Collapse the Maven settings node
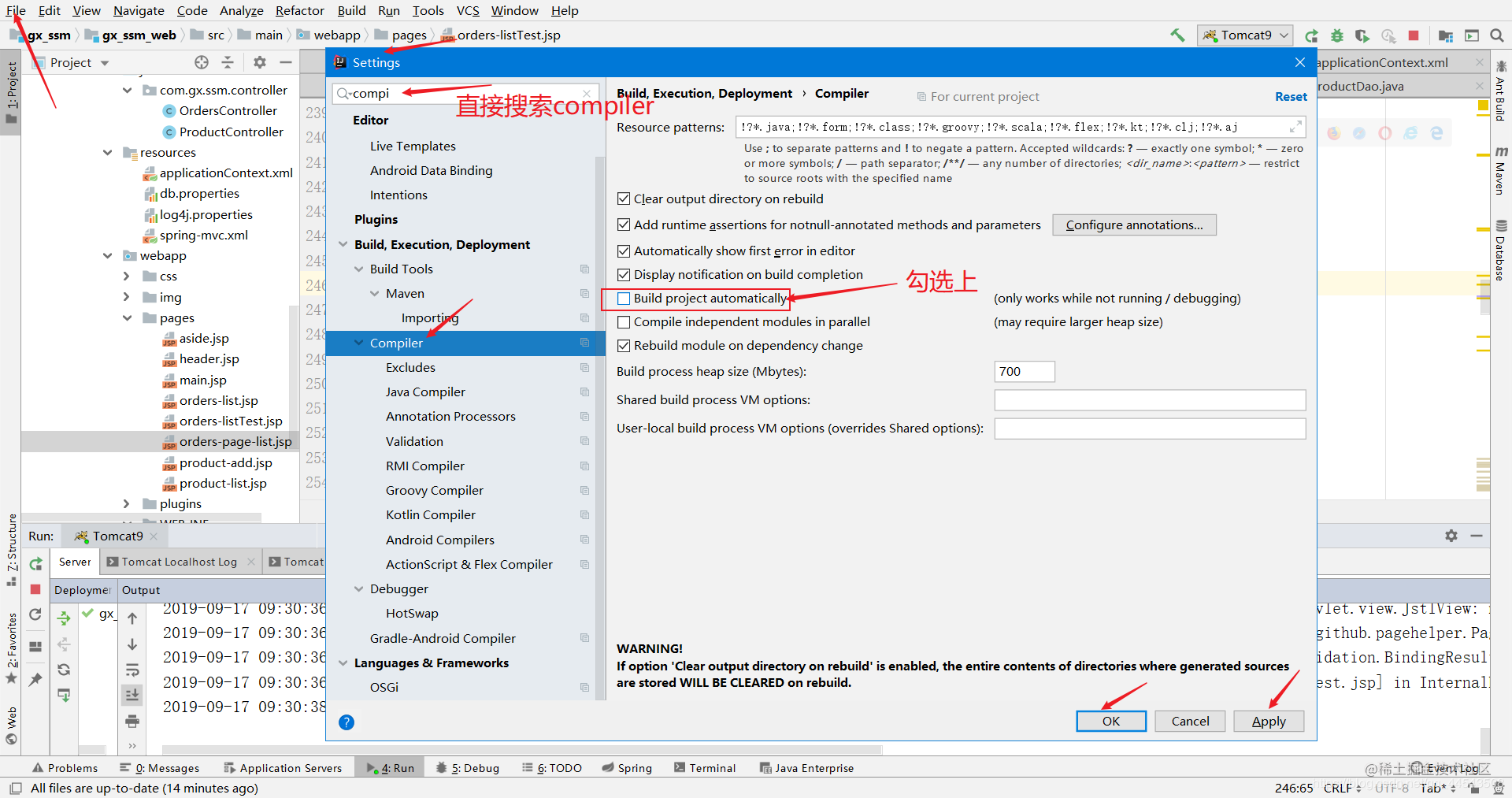Viewport: 1512px width, 798px height. pos(375,294)
